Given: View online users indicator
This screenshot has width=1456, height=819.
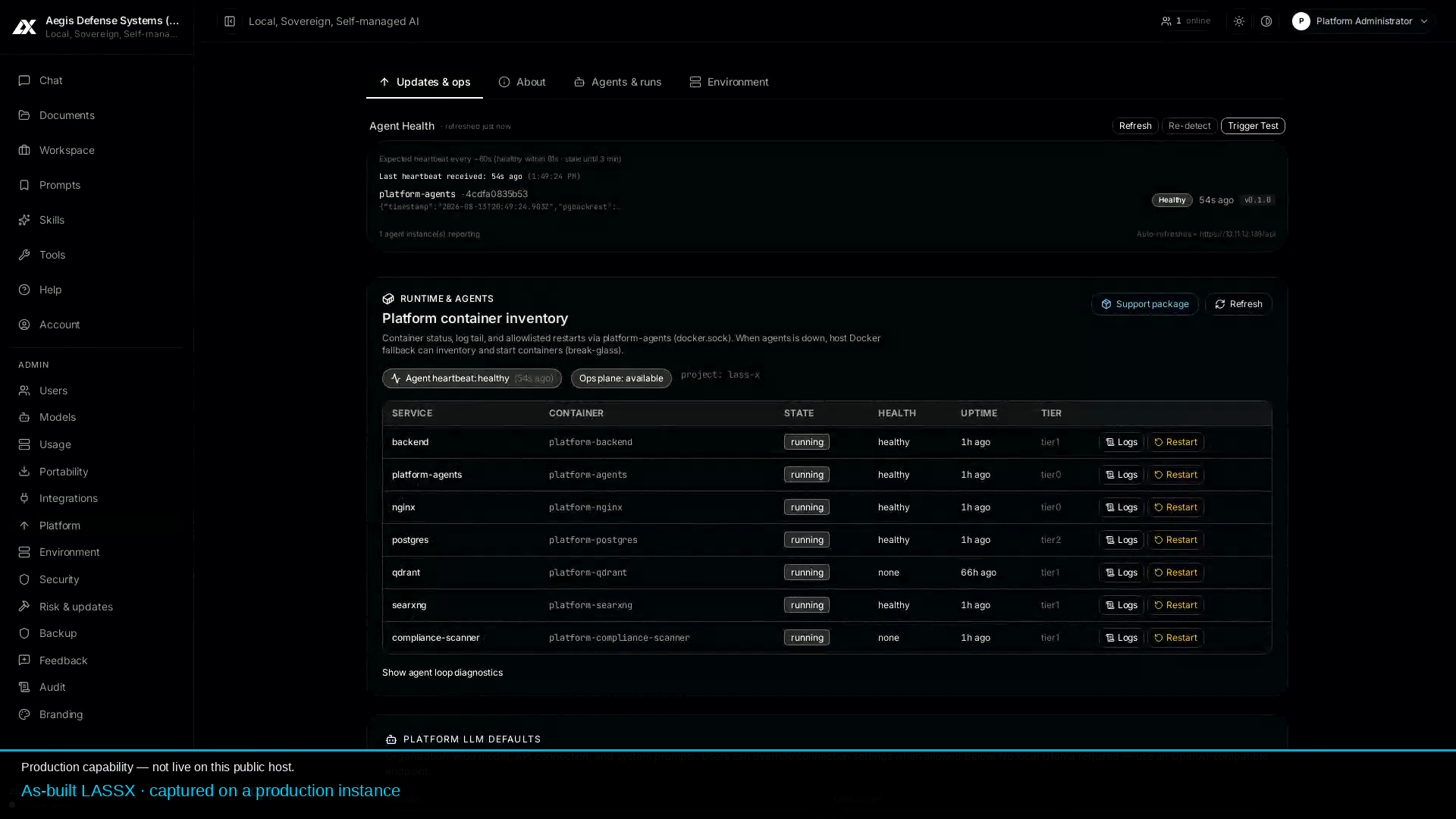Looking at the screenshot, I should [x=1185, y=21].
